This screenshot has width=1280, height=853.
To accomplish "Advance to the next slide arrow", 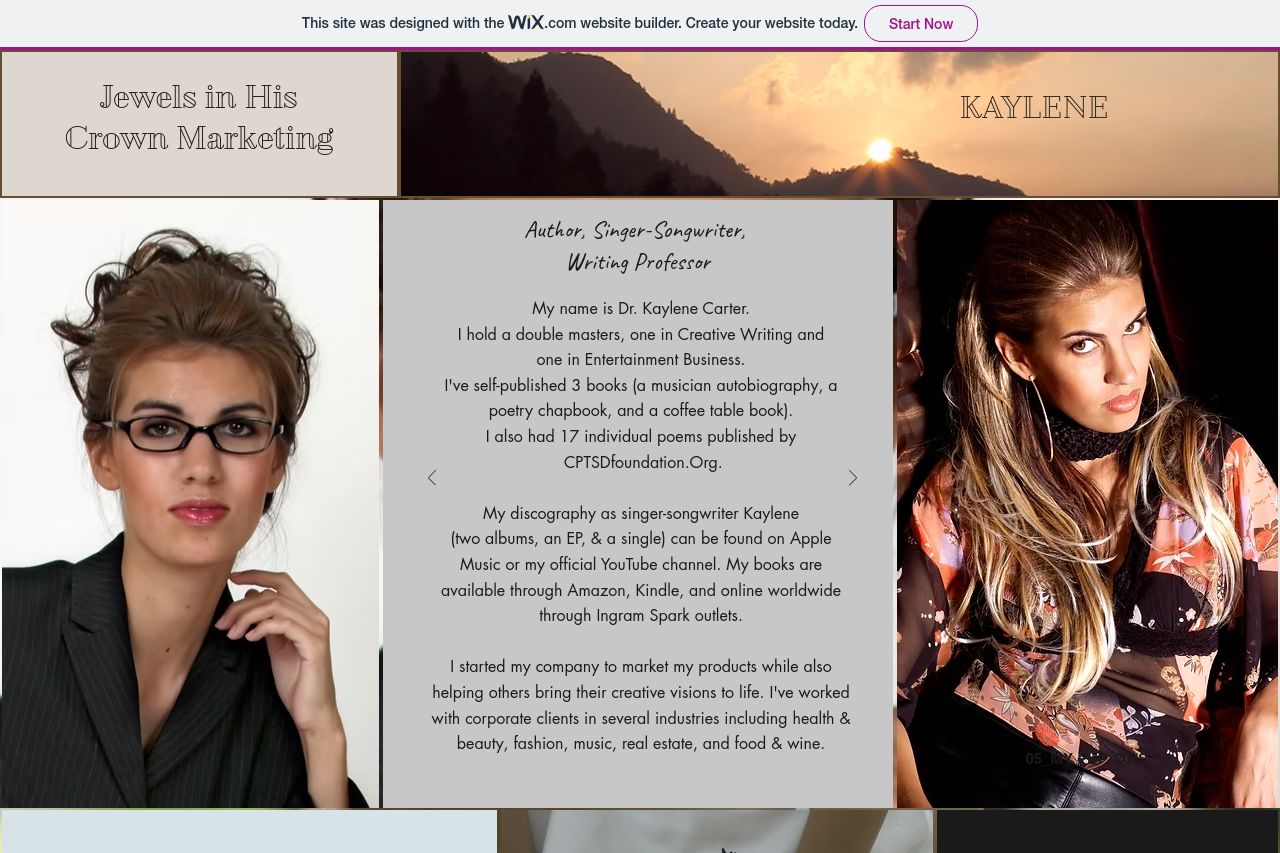I will point(853,478).
